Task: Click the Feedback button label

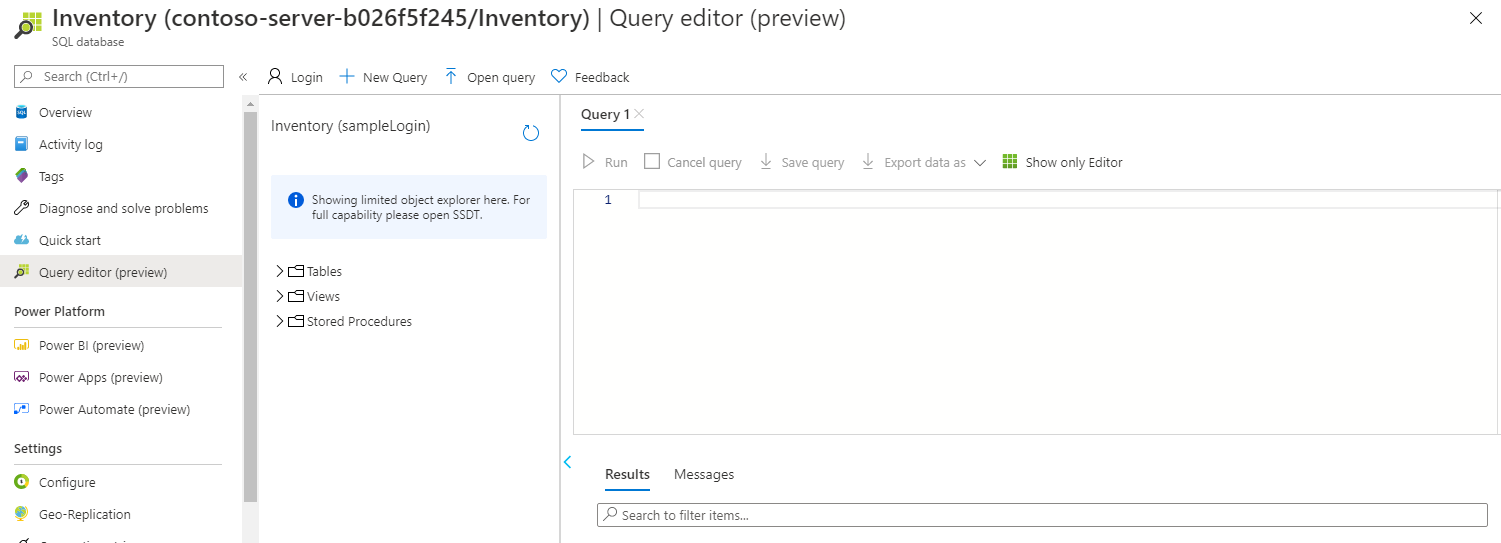Action: click(602, 77)
